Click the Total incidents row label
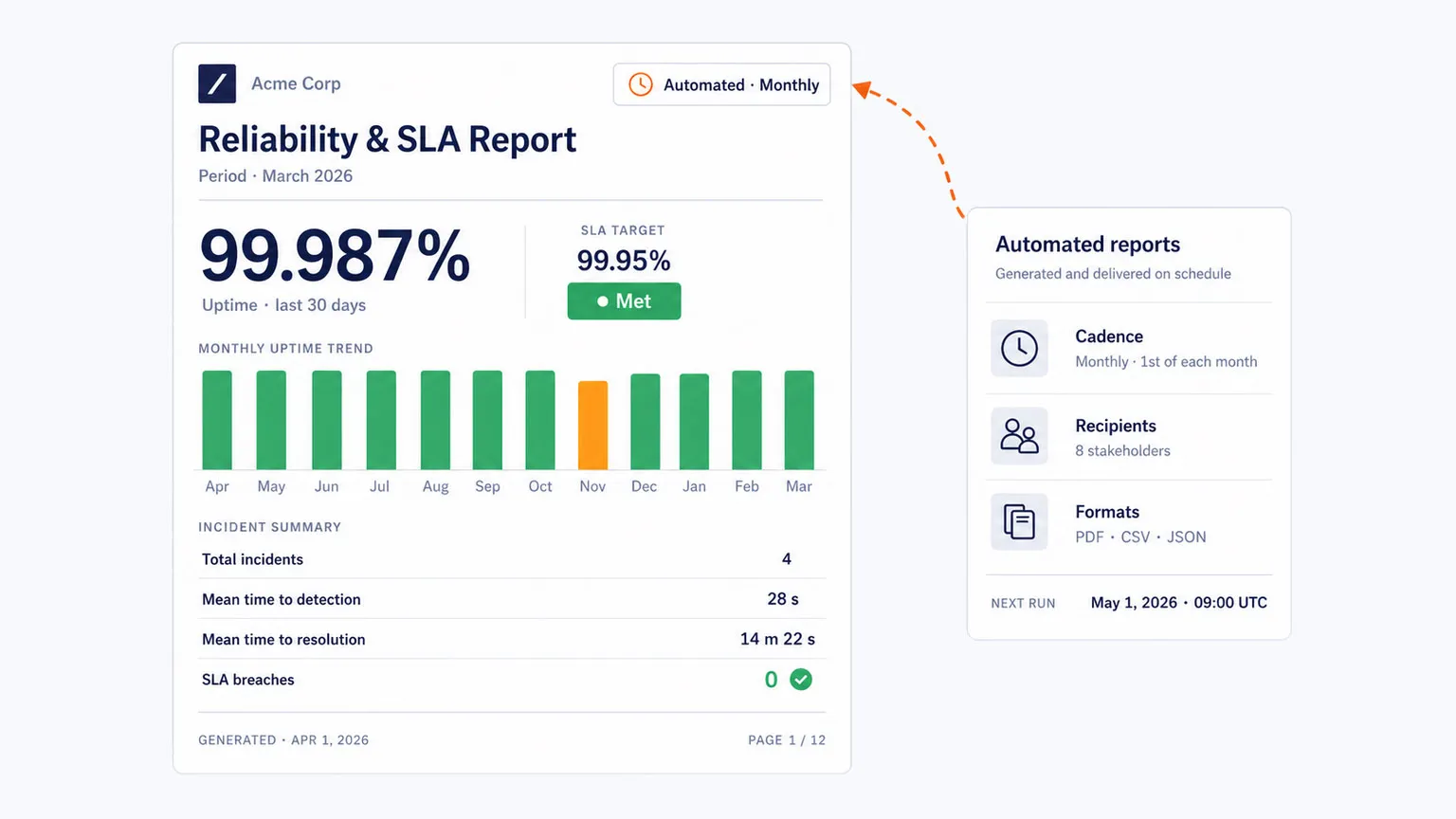The image size is (1456, 819). 252,559
